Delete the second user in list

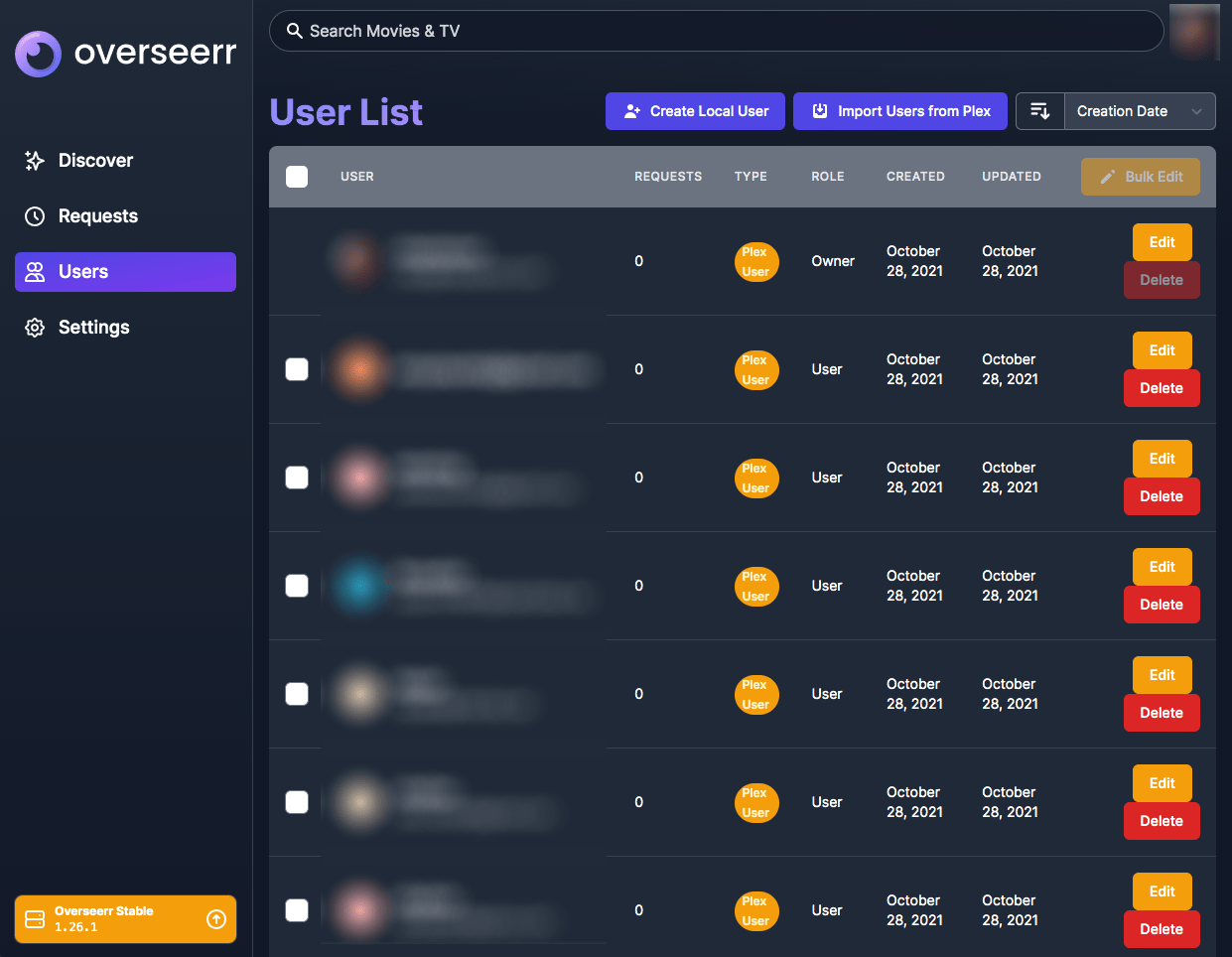[1162, 388]
